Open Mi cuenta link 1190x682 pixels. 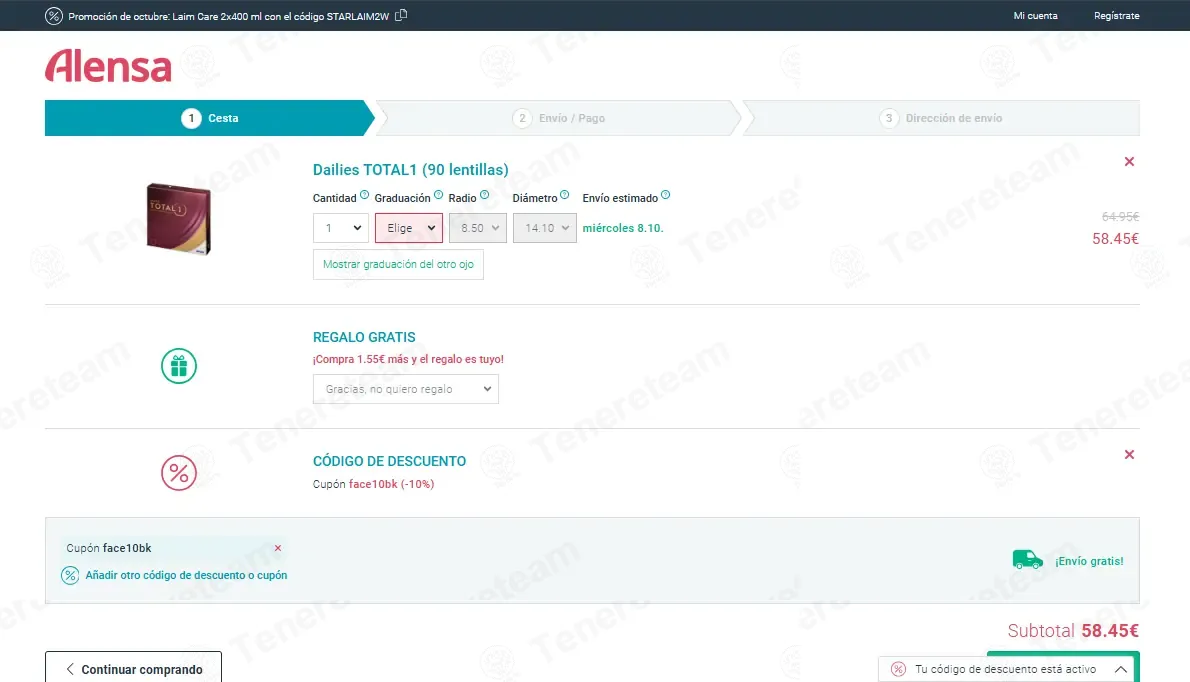(1035, 16)
